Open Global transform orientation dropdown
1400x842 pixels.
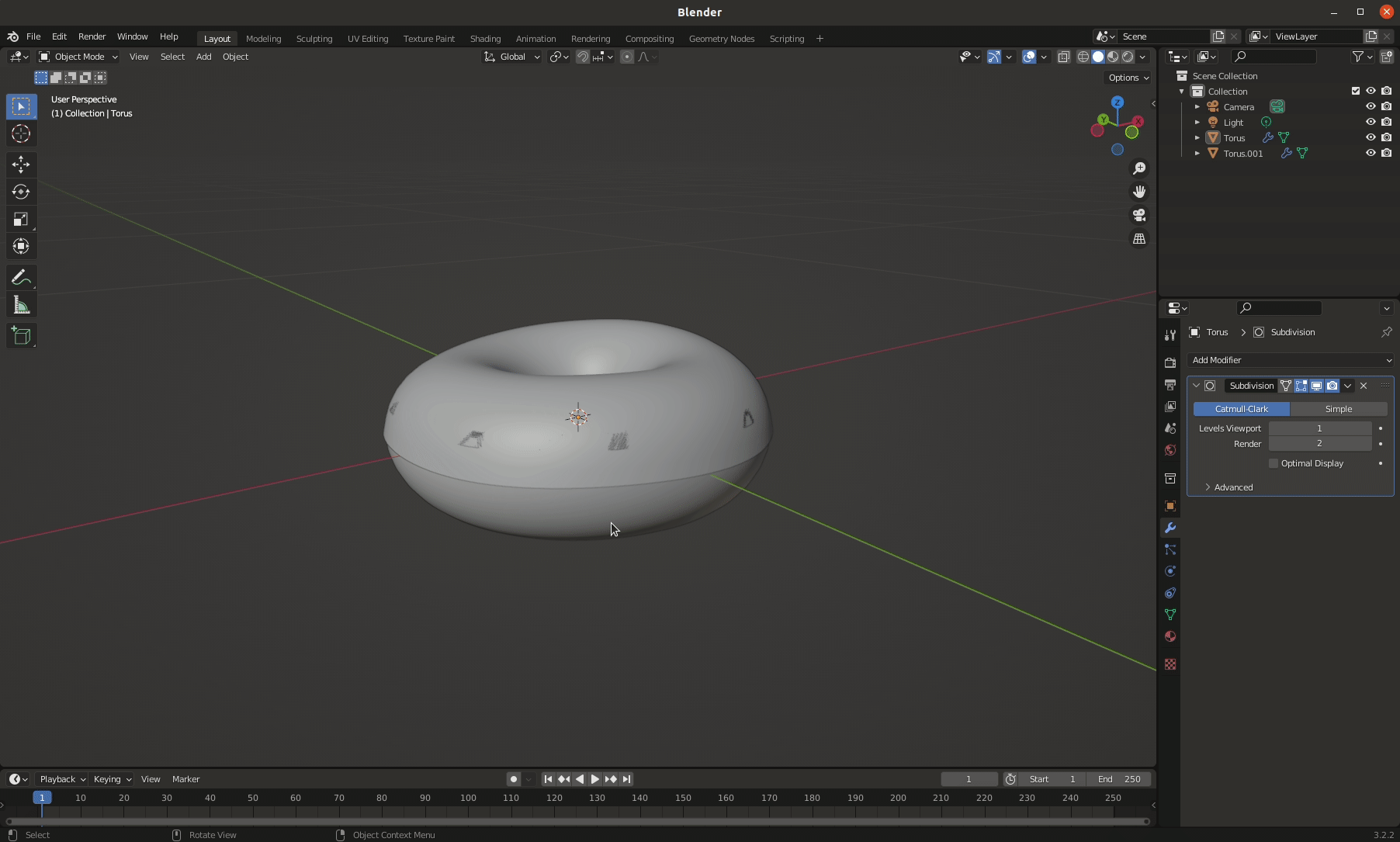click(x=511, y=57)
